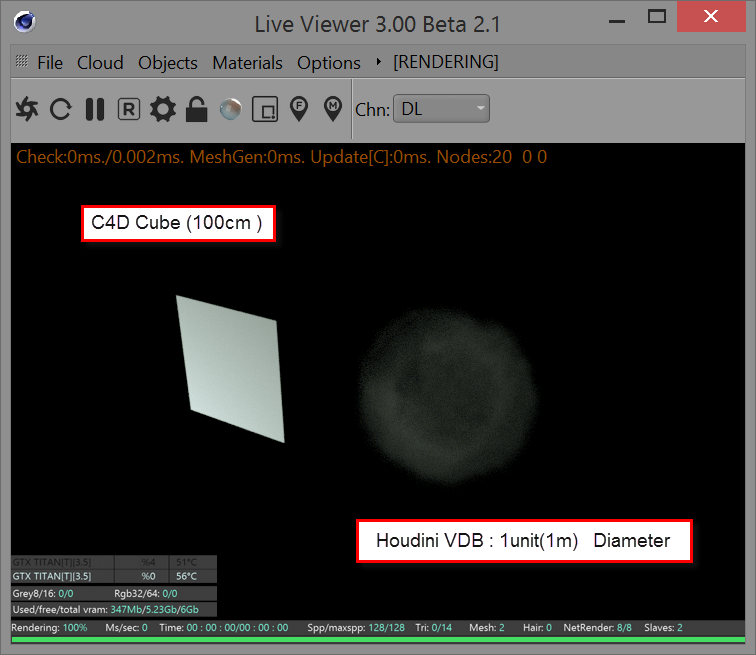Click the green render progress bar
The width and height of the screenshot is (756, 655).
click(378, 640)
